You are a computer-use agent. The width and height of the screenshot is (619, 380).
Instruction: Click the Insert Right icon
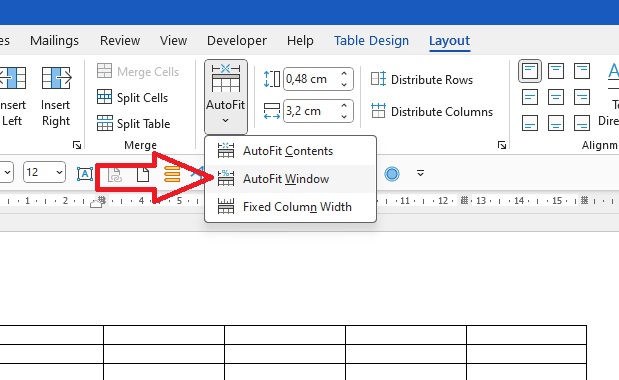[56, 78]
